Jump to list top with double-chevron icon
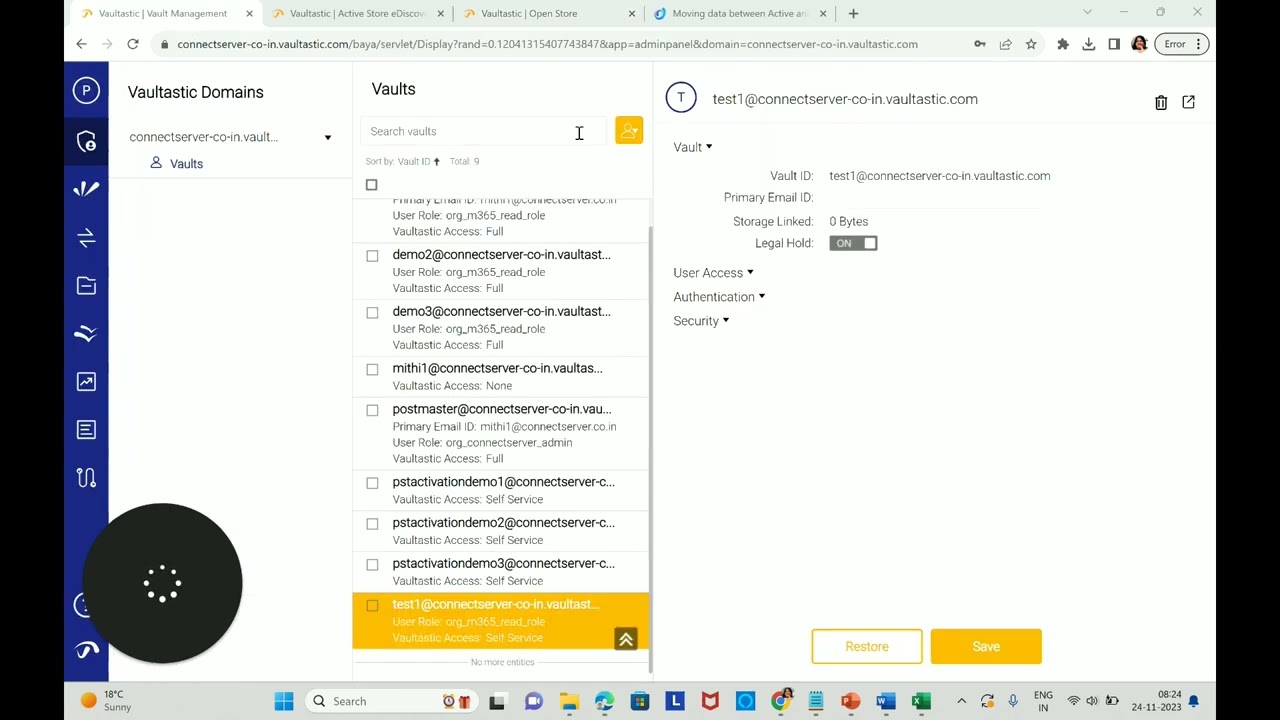 coord(626,639)
